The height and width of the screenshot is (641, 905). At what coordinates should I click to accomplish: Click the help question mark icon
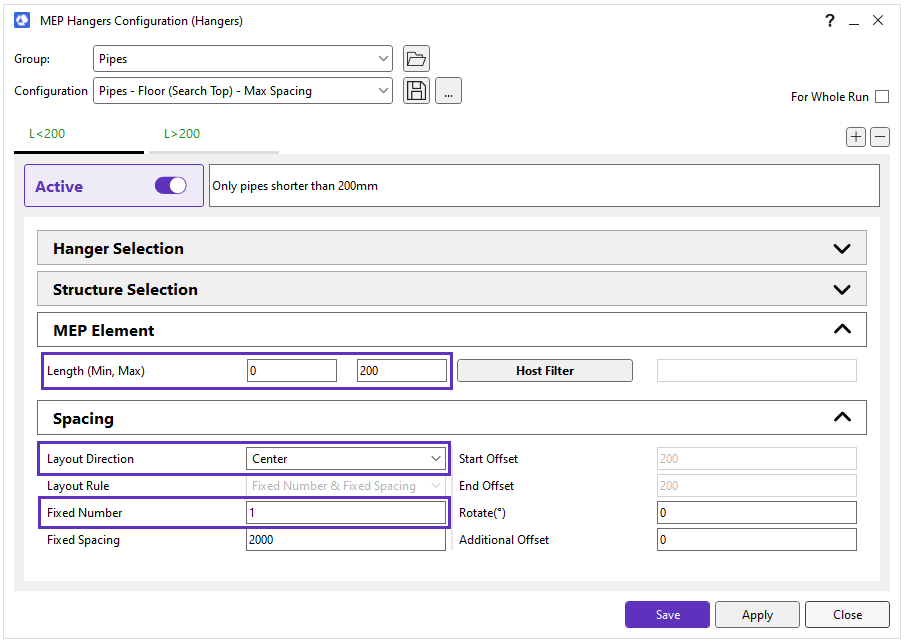point(829,20)
